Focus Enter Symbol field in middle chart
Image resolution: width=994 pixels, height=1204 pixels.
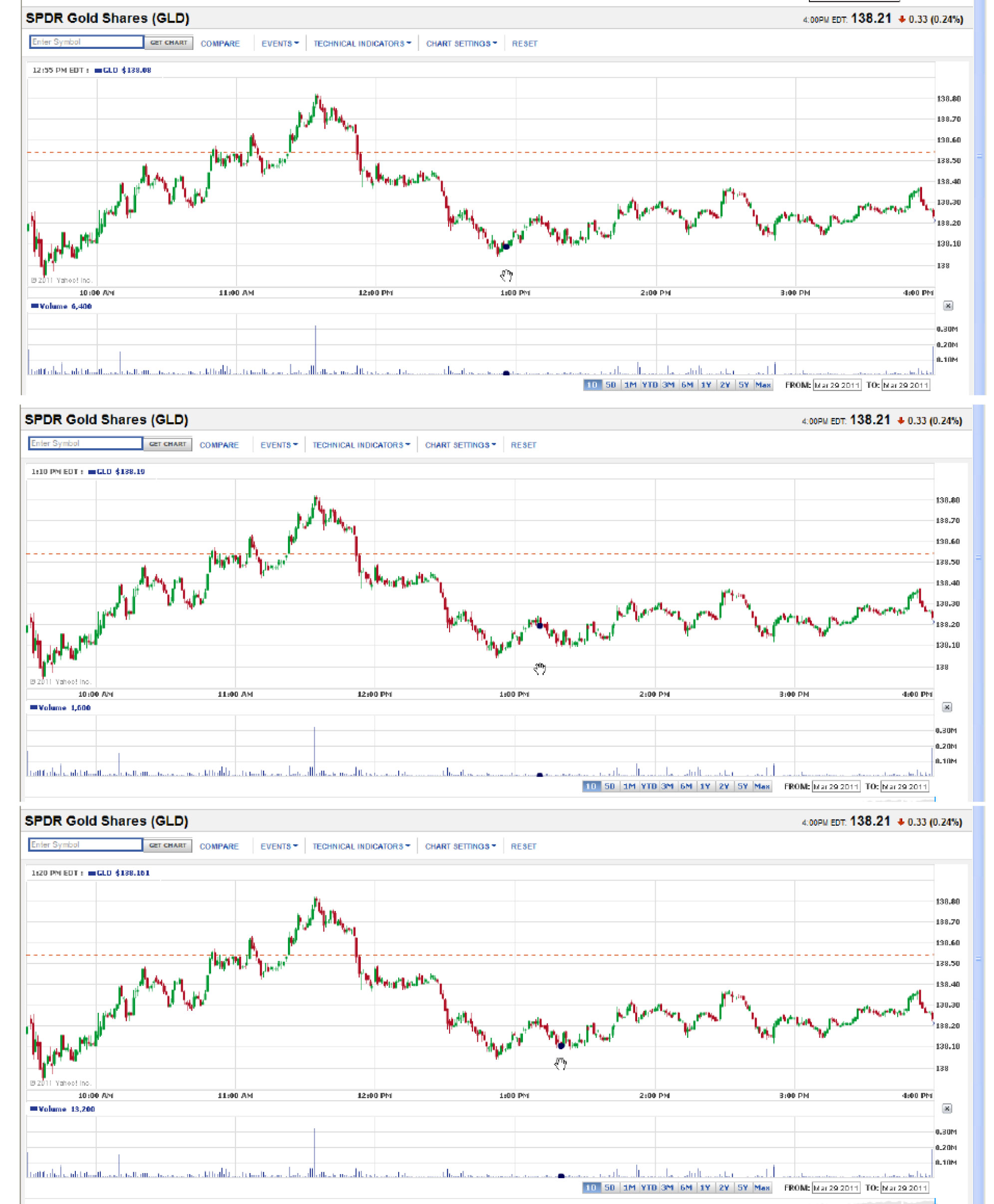coord(85,443)
